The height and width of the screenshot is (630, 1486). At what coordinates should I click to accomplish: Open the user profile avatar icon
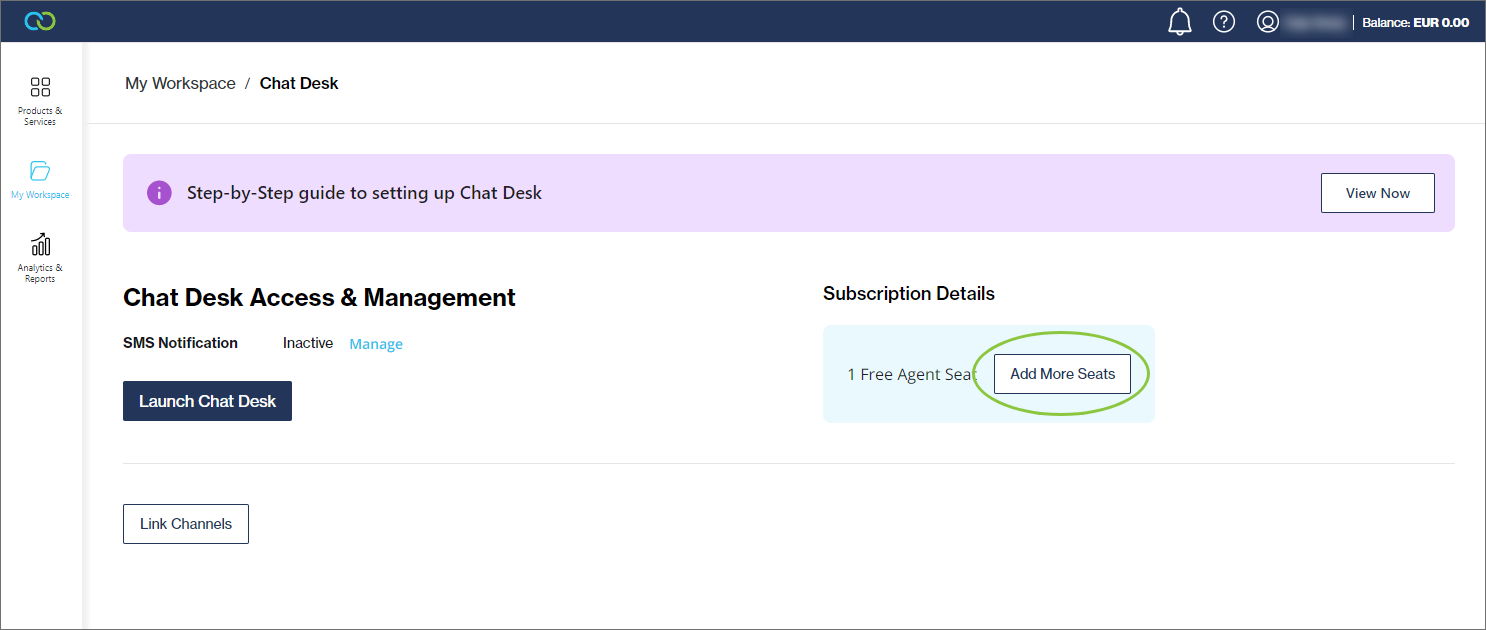click(1268, 21)
